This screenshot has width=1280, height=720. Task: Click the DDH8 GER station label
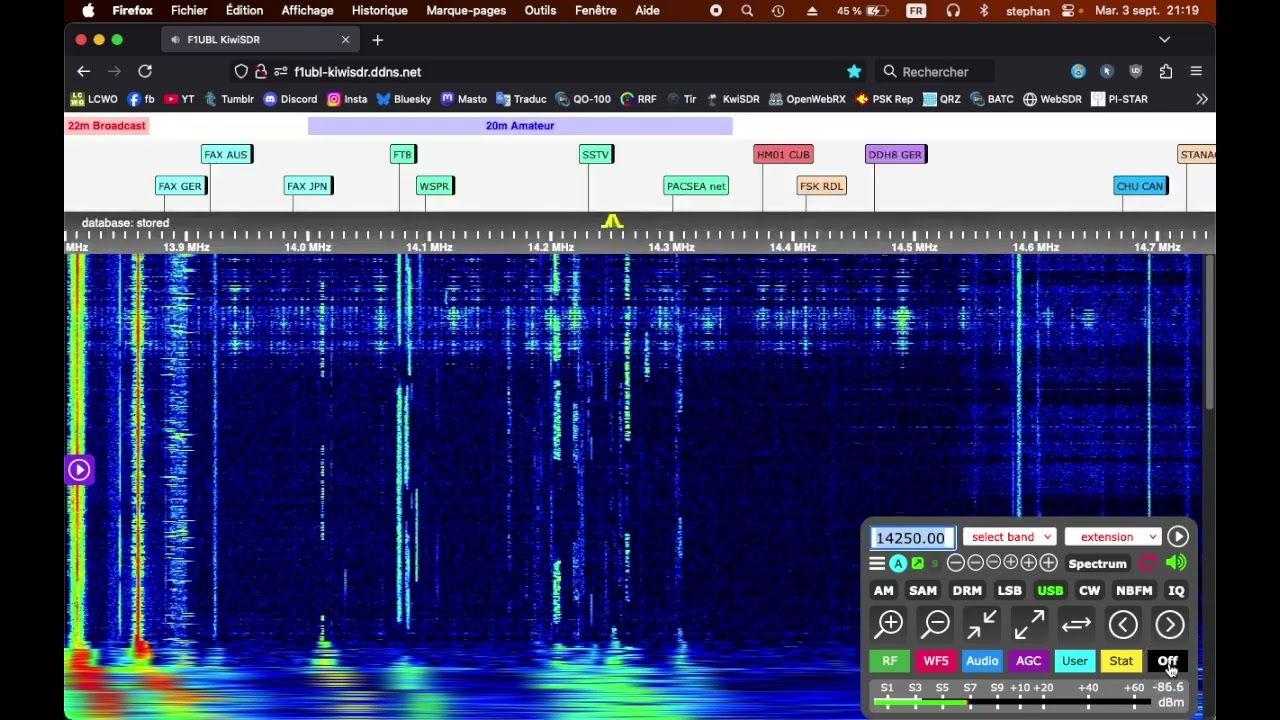point(896,155)
